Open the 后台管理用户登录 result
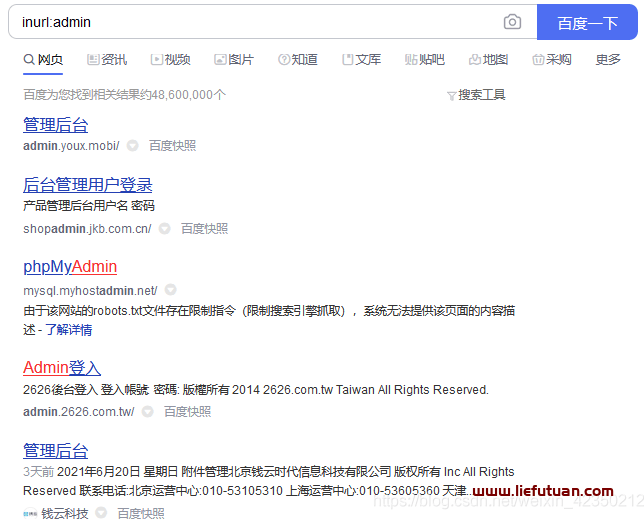This screenshot has width=644, height=526. pos(87,185)
